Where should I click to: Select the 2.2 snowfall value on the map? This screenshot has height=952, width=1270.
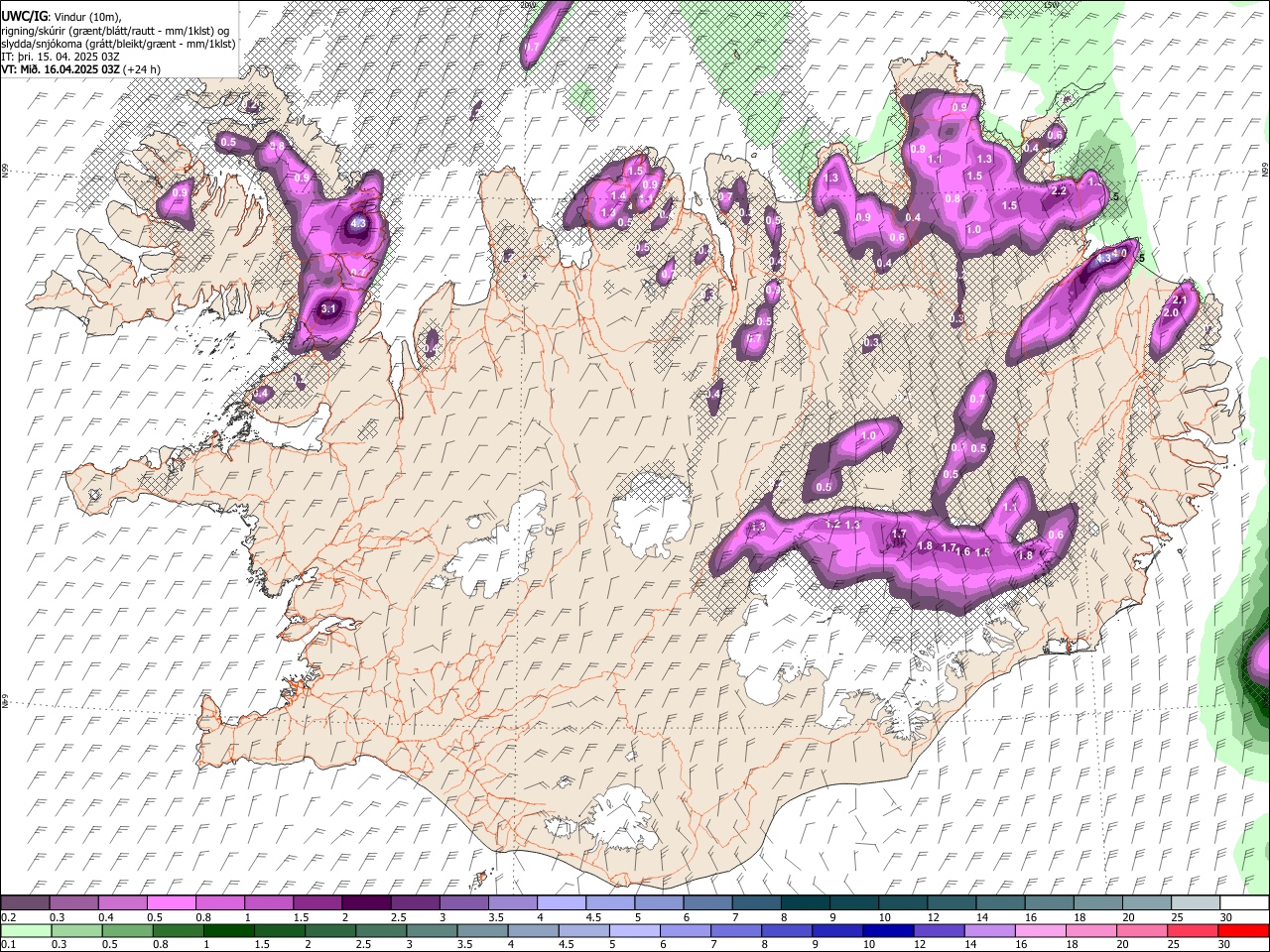click(1058, 190)
